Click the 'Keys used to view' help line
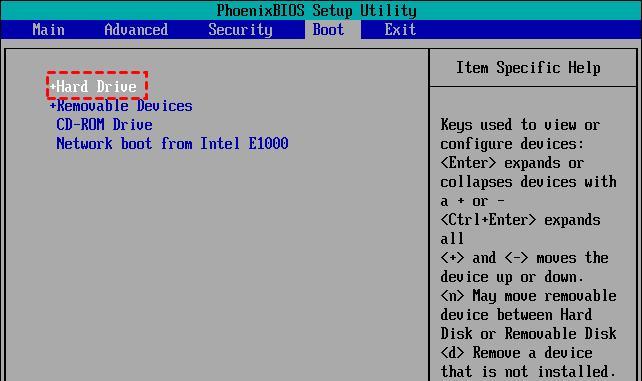The width and height of the screenshot is (642, 381). [520, 124]
